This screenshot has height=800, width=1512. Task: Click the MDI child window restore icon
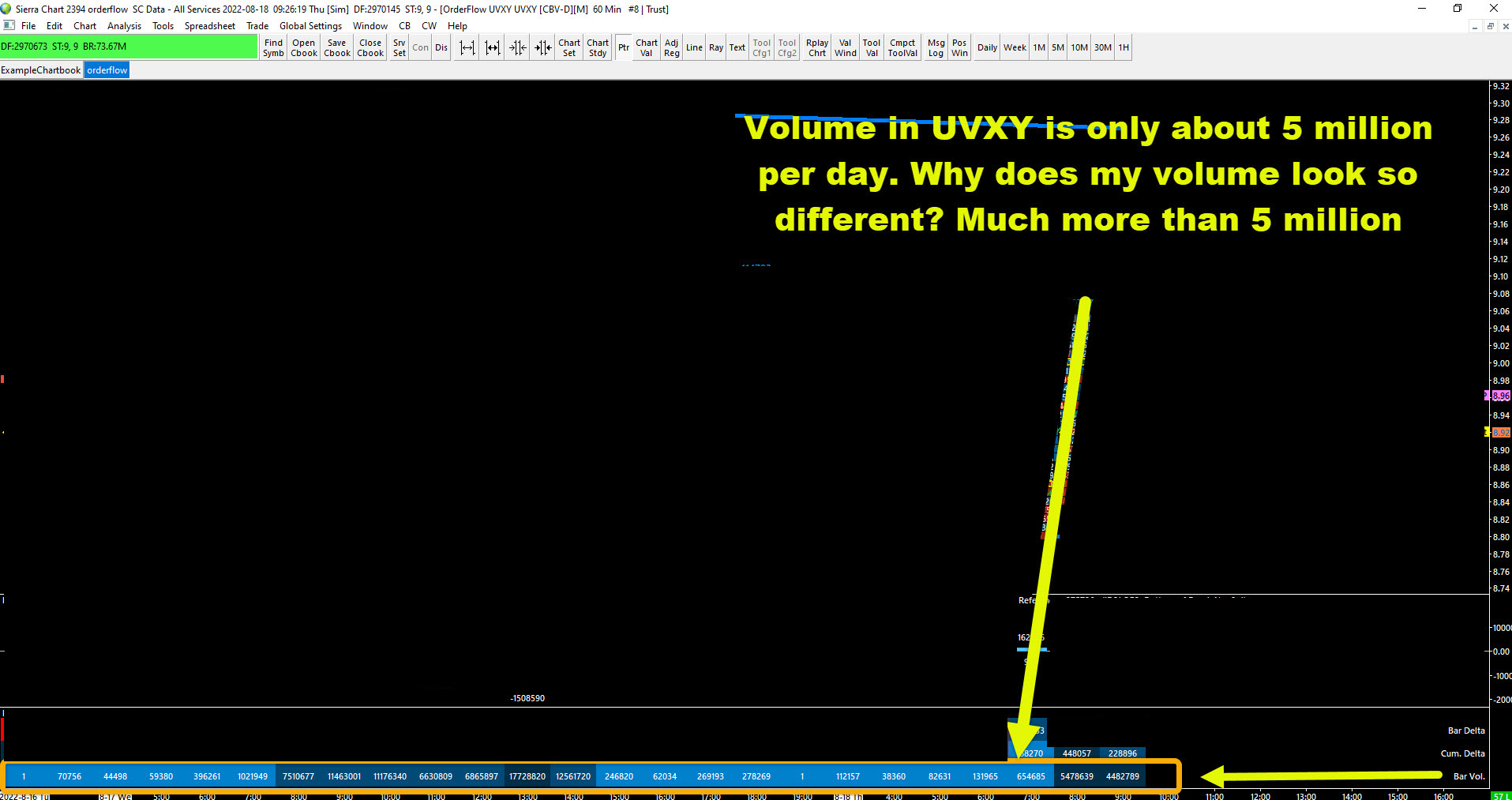[1490, 26]
